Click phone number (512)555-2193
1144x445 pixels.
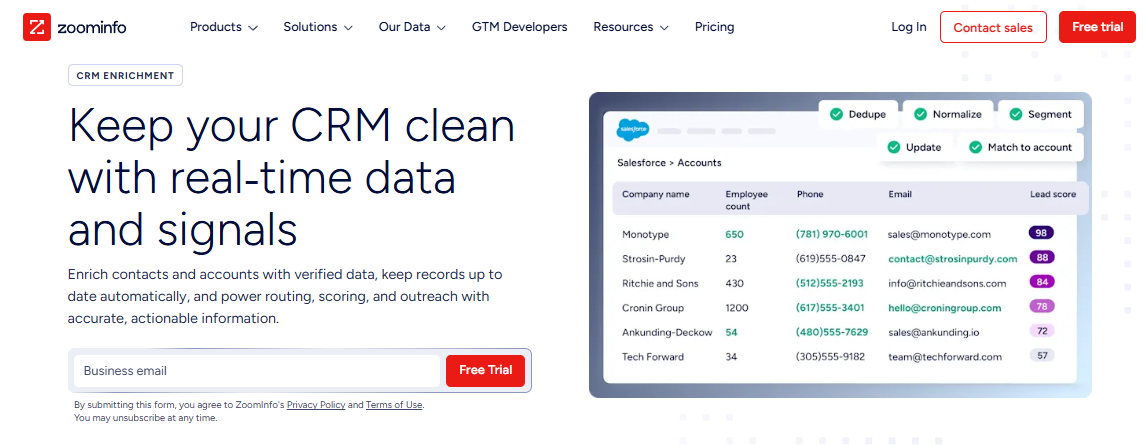(830, 284)
